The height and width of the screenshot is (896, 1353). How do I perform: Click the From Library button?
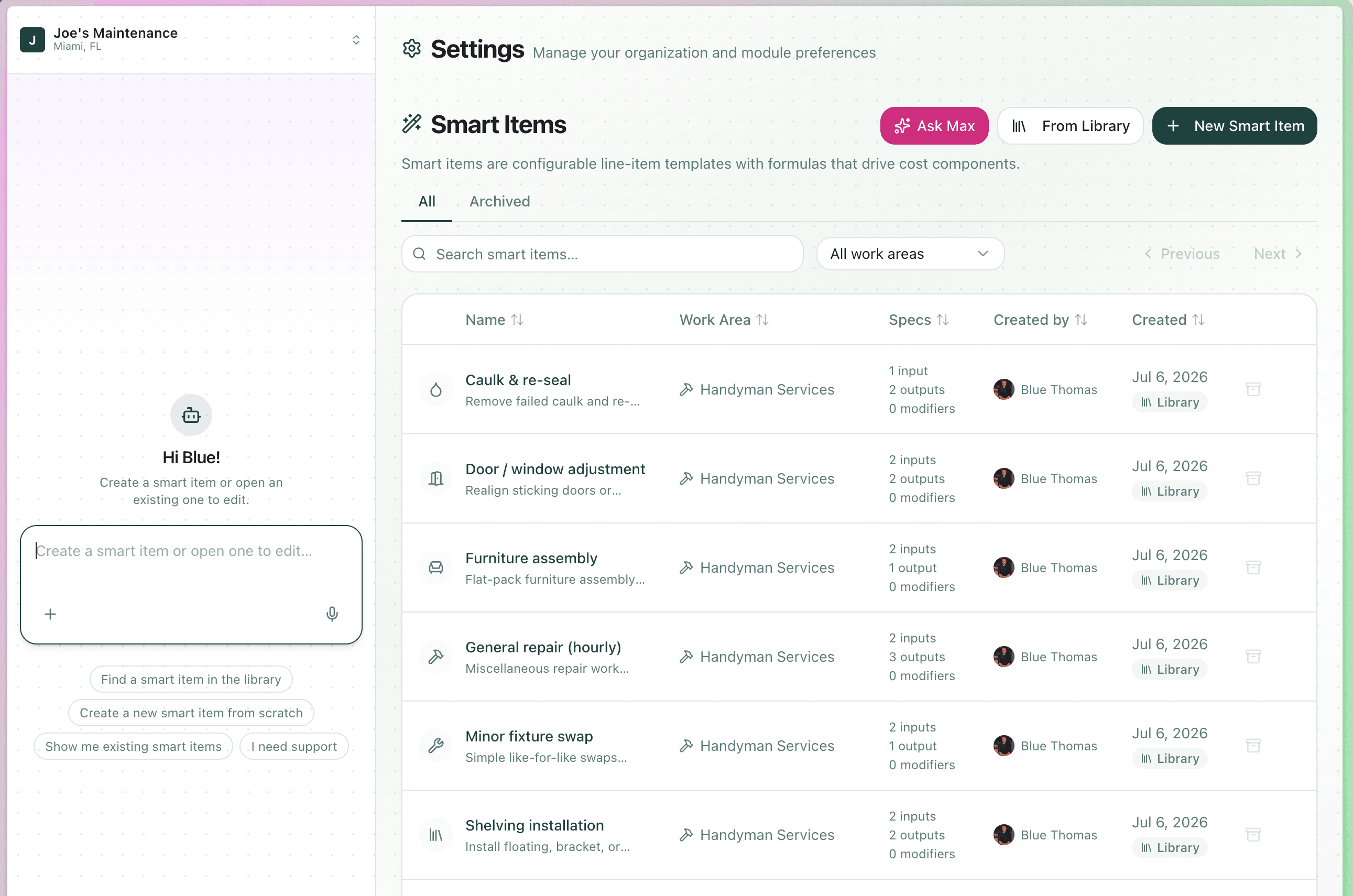[x=1070, y=126]
